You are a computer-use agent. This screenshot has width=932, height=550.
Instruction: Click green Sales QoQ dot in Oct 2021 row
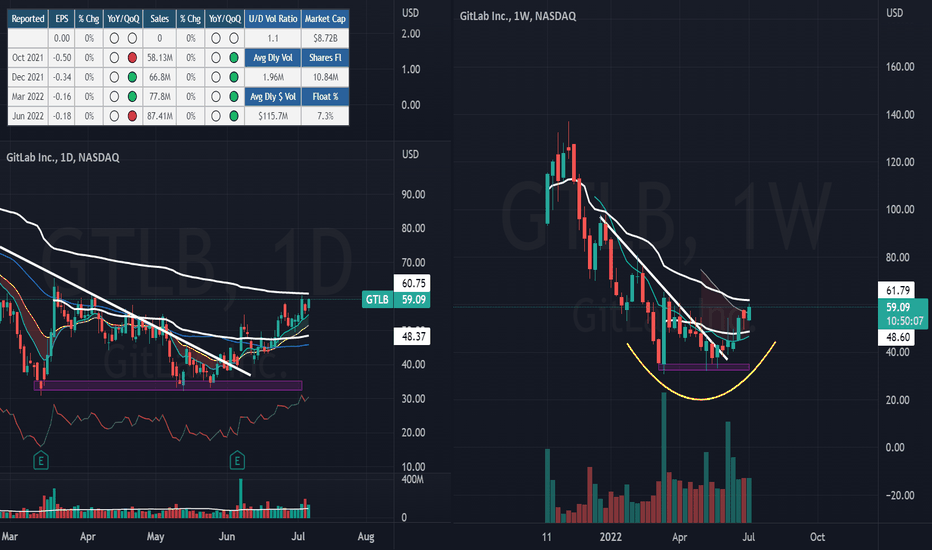(234, 58)
